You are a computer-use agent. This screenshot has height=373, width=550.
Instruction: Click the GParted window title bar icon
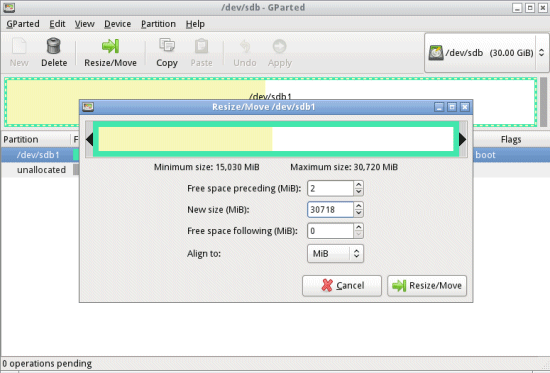pos(9,7)
